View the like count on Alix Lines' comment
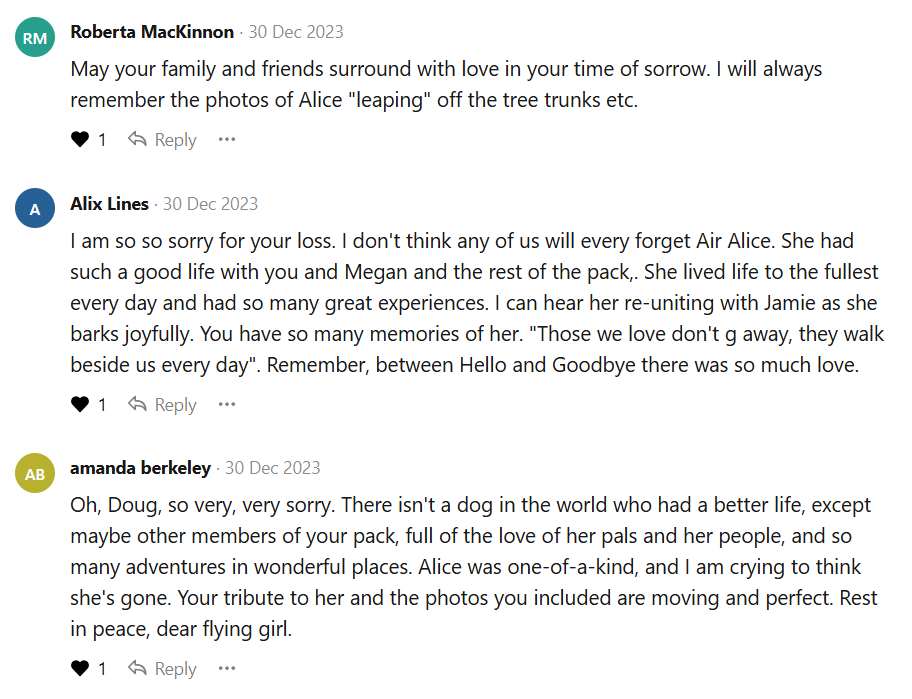Viewport: 912px width, 699px height. coord(102,405)
